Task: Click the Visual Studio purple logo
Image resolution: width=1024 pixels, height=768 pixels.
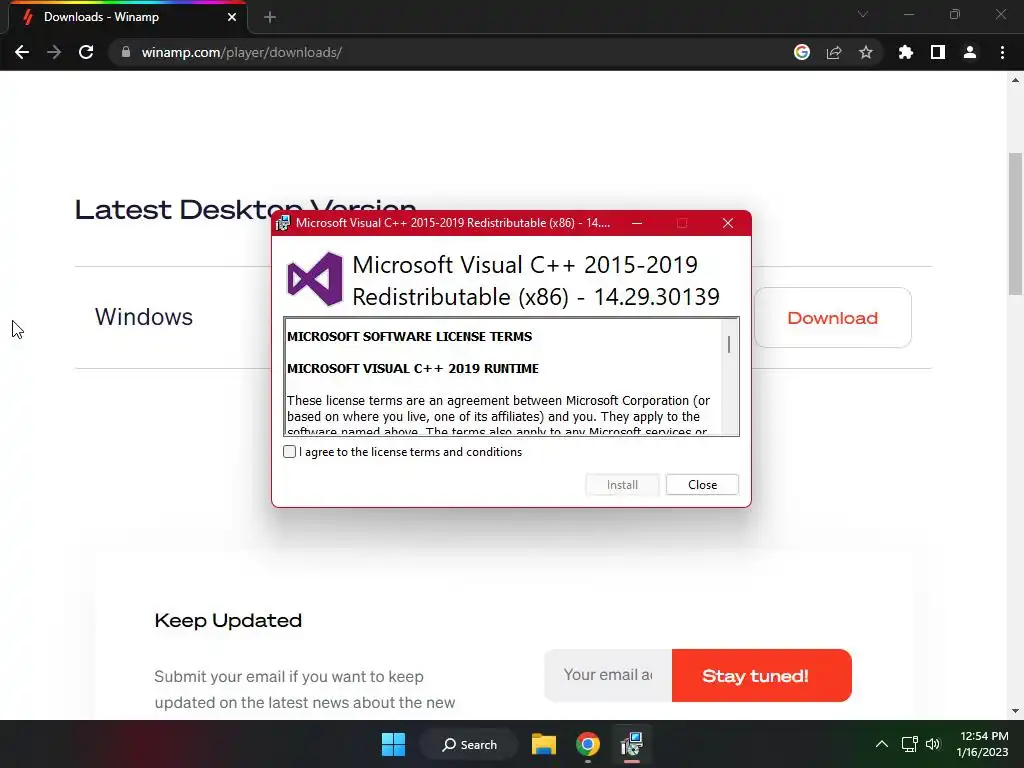Action: (x=315, y=279)
